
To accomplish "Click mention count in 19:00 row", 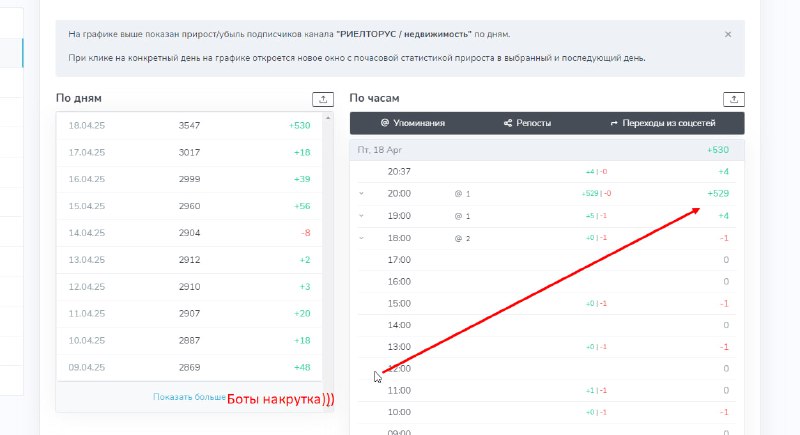I will pyautogui.click(x=462, y=216).
